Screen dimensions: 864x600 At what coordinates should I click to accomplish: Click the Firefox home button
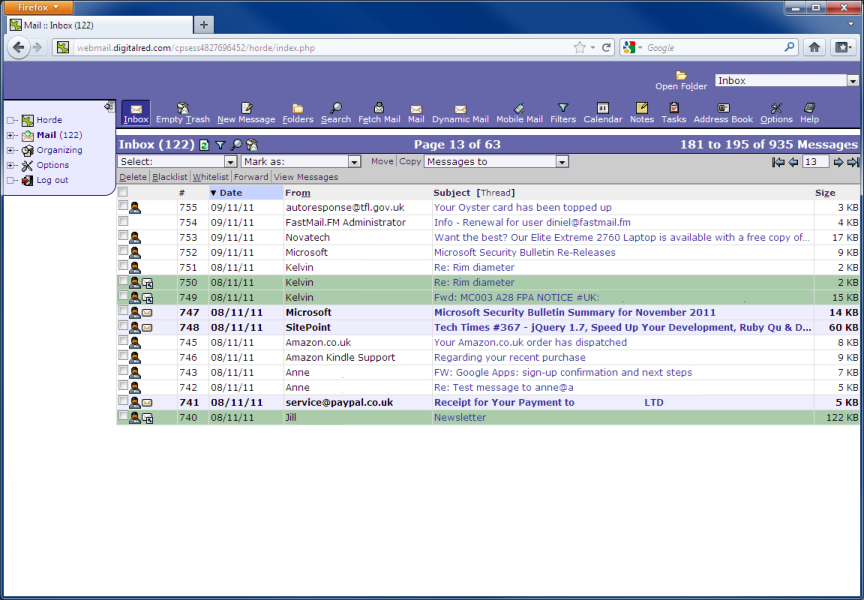[x=814, y=47]
